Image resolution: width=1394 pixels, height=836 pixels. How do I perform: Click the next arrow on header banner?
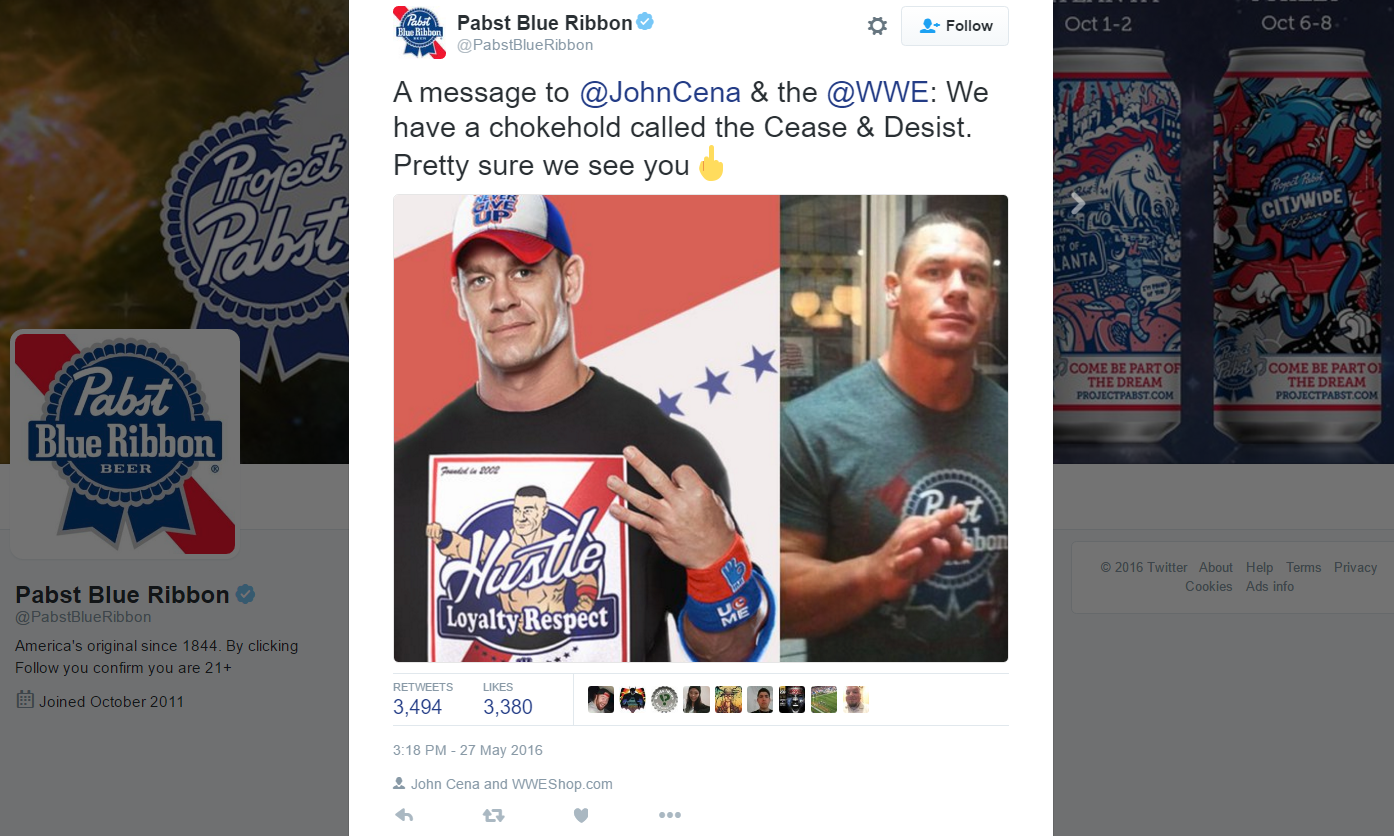(x=1078, y=203)
